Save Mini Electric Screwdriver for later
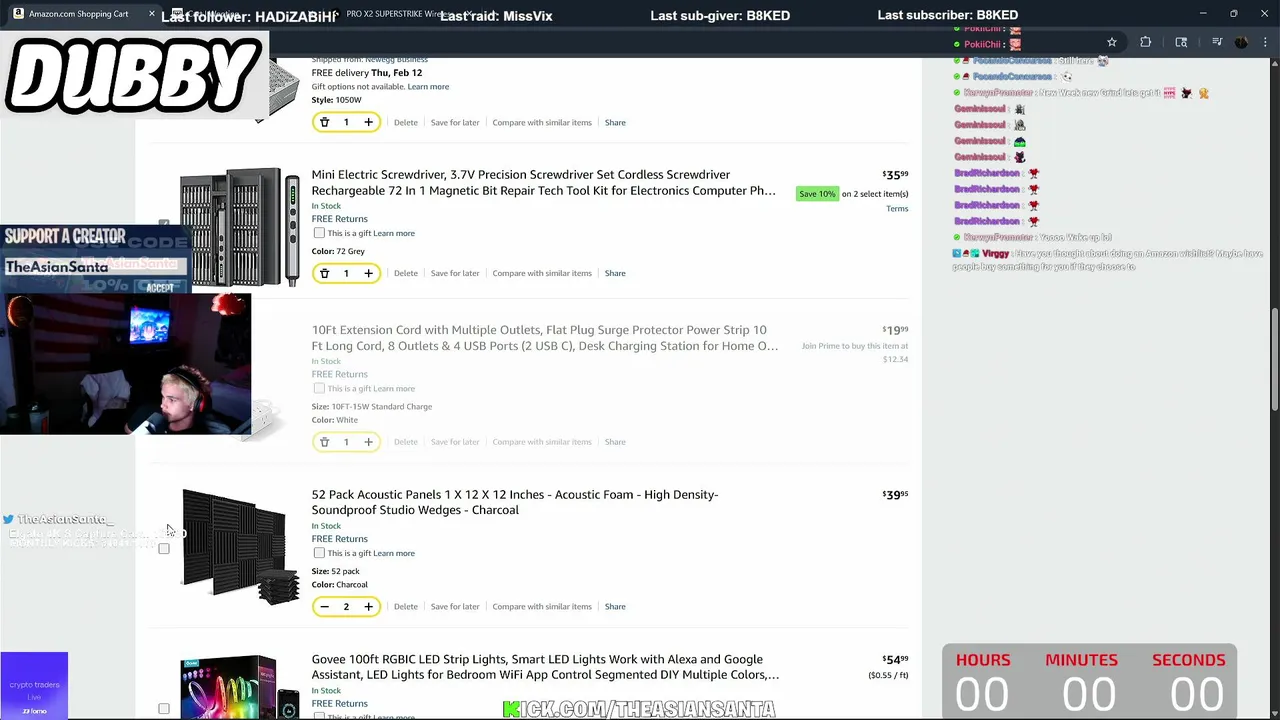The image size is (1280, 720). coord(455,273)
